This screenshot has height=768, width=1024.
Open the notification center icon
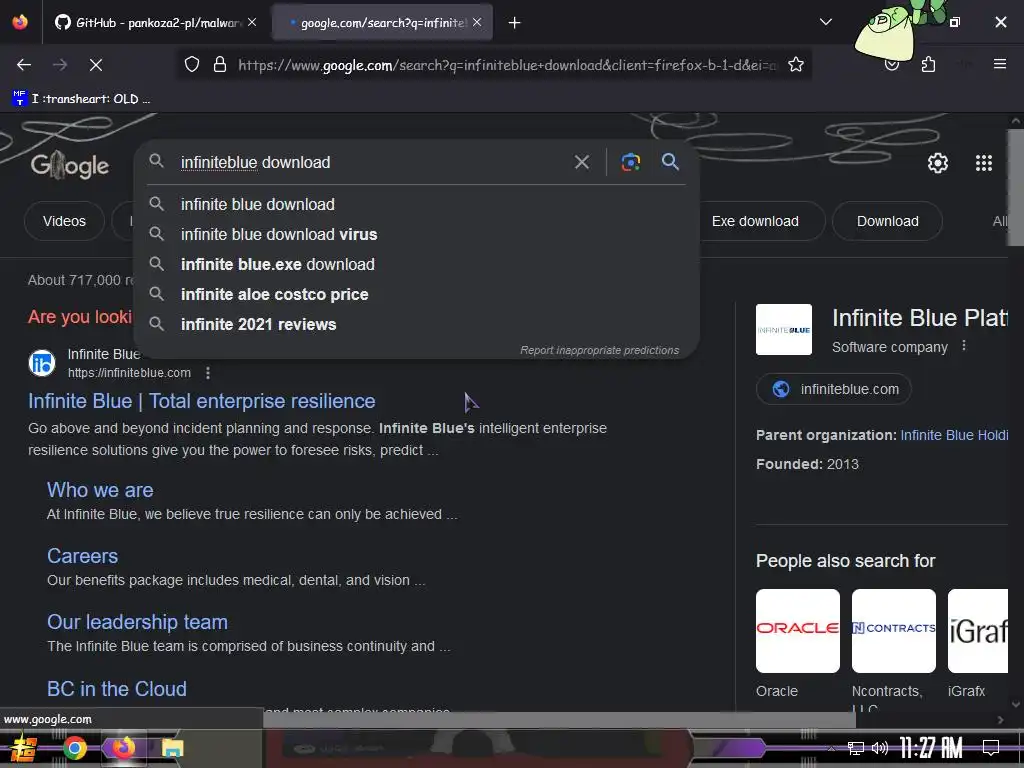[991, 748]
